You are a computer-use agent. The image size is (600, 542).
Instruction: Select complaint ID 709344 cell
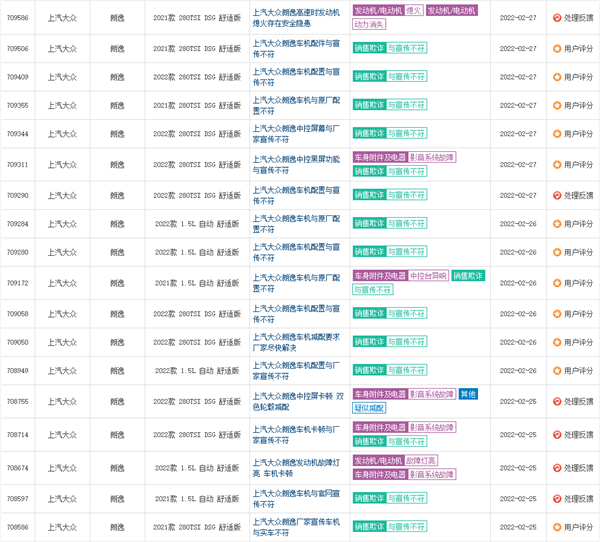[18, 134]
